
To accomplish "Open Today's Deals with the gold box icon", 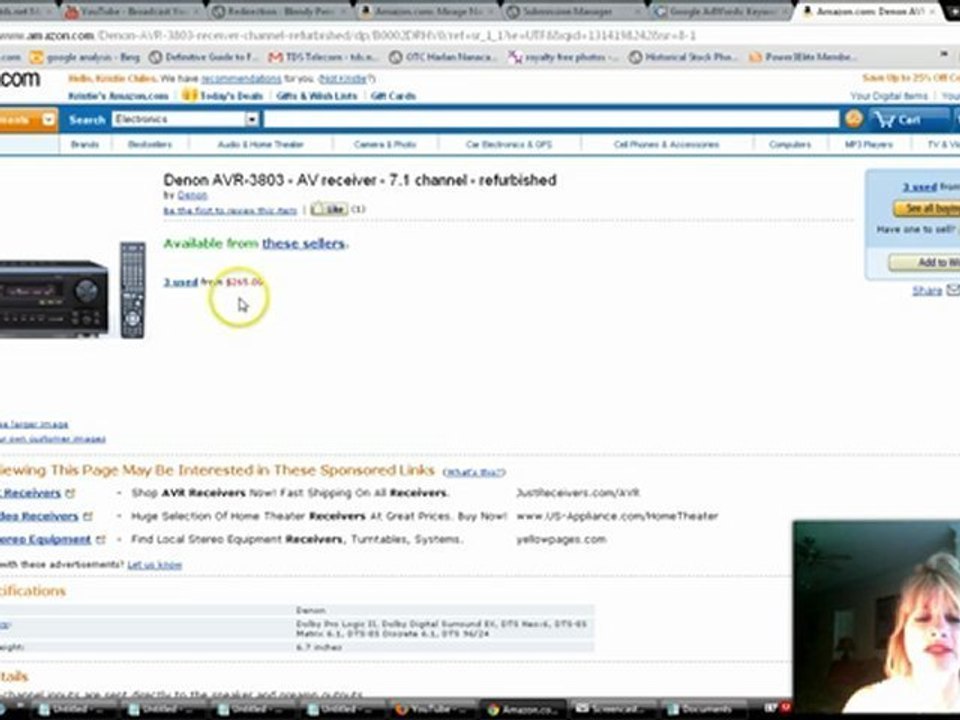I will pos(223,96).
